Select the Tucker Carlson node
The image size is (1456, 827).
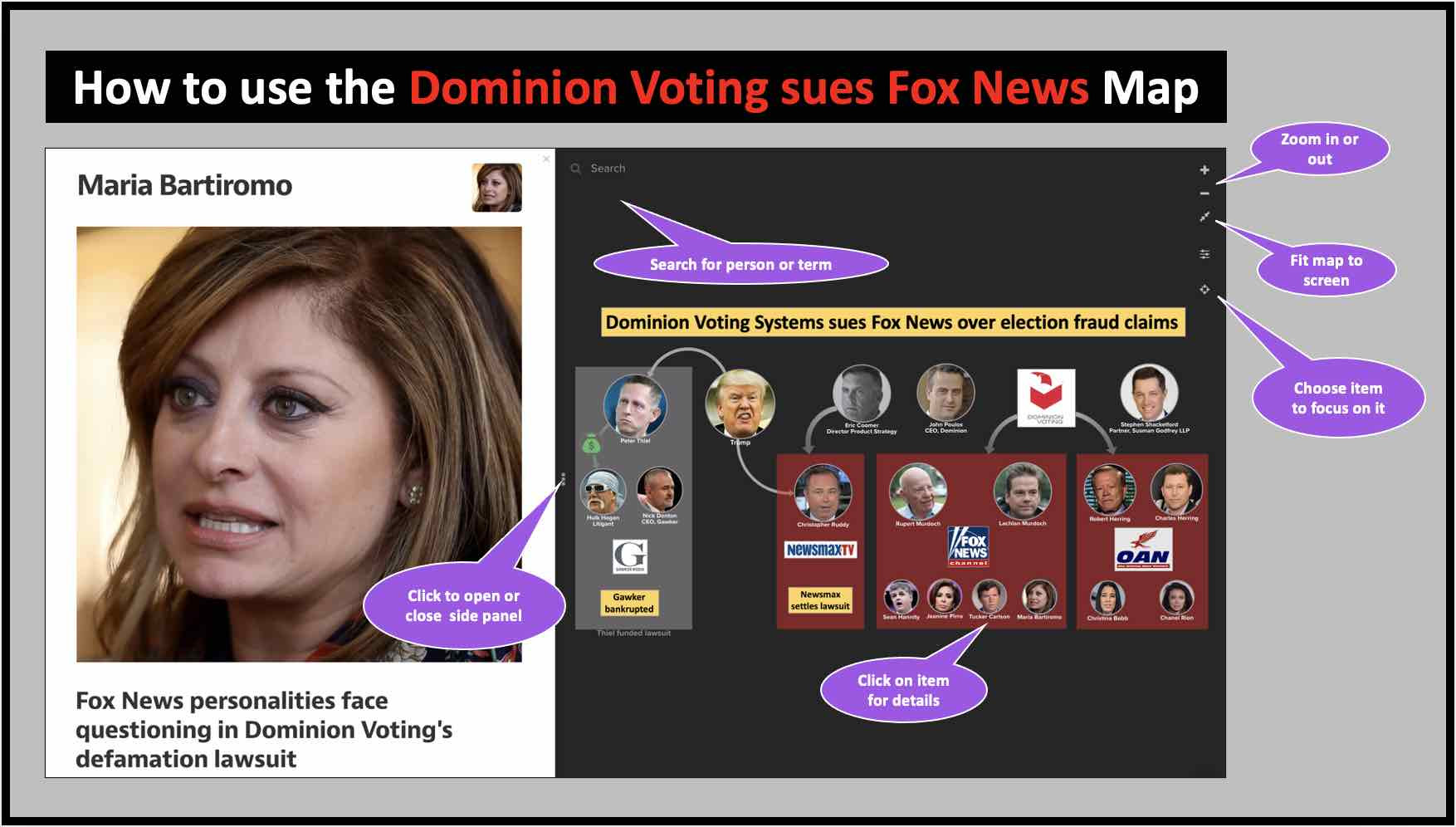(989, 597)
